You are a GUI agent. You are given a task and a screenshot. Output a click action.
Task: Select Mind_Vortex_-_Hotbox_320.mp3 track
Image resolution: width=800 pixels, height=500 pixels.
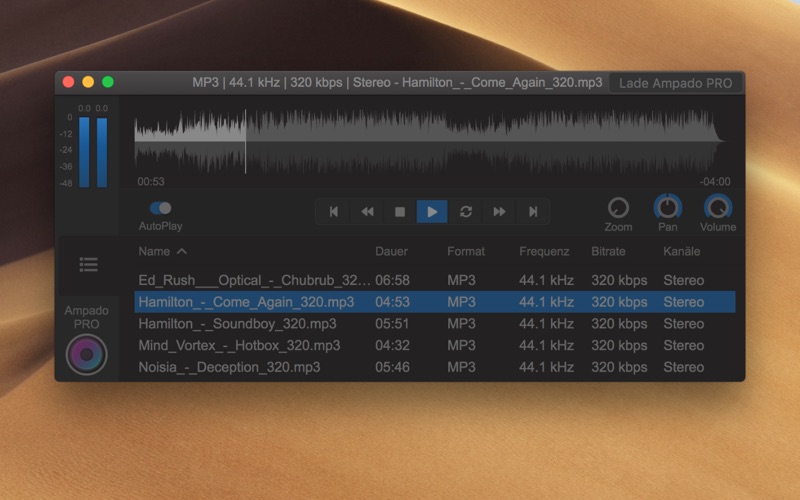tap(435, 345)
